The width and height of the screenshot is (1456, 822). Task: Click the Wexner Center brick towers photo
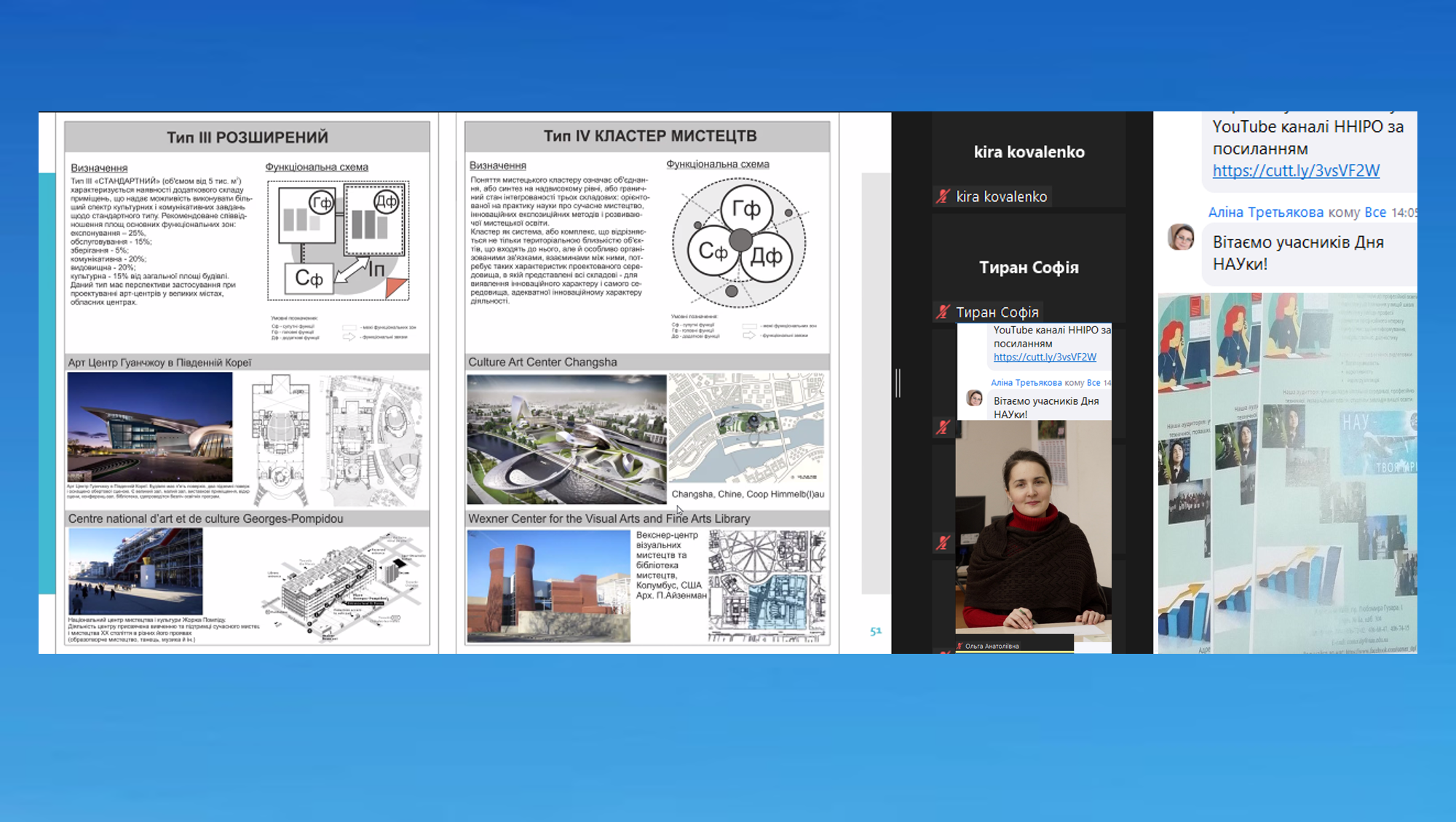(x=548, y=585)
